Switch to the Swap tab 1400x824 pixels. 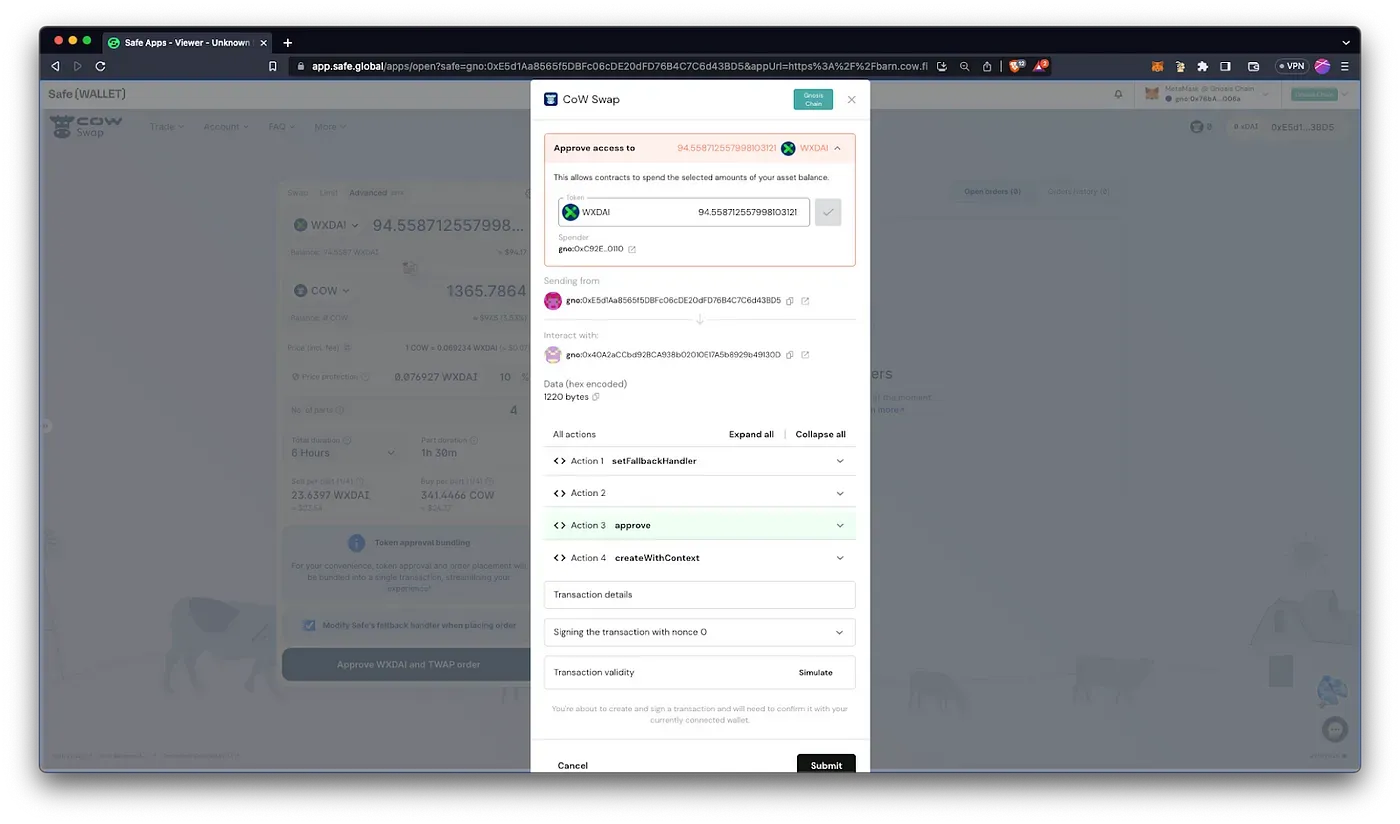(x=298, y=192)
